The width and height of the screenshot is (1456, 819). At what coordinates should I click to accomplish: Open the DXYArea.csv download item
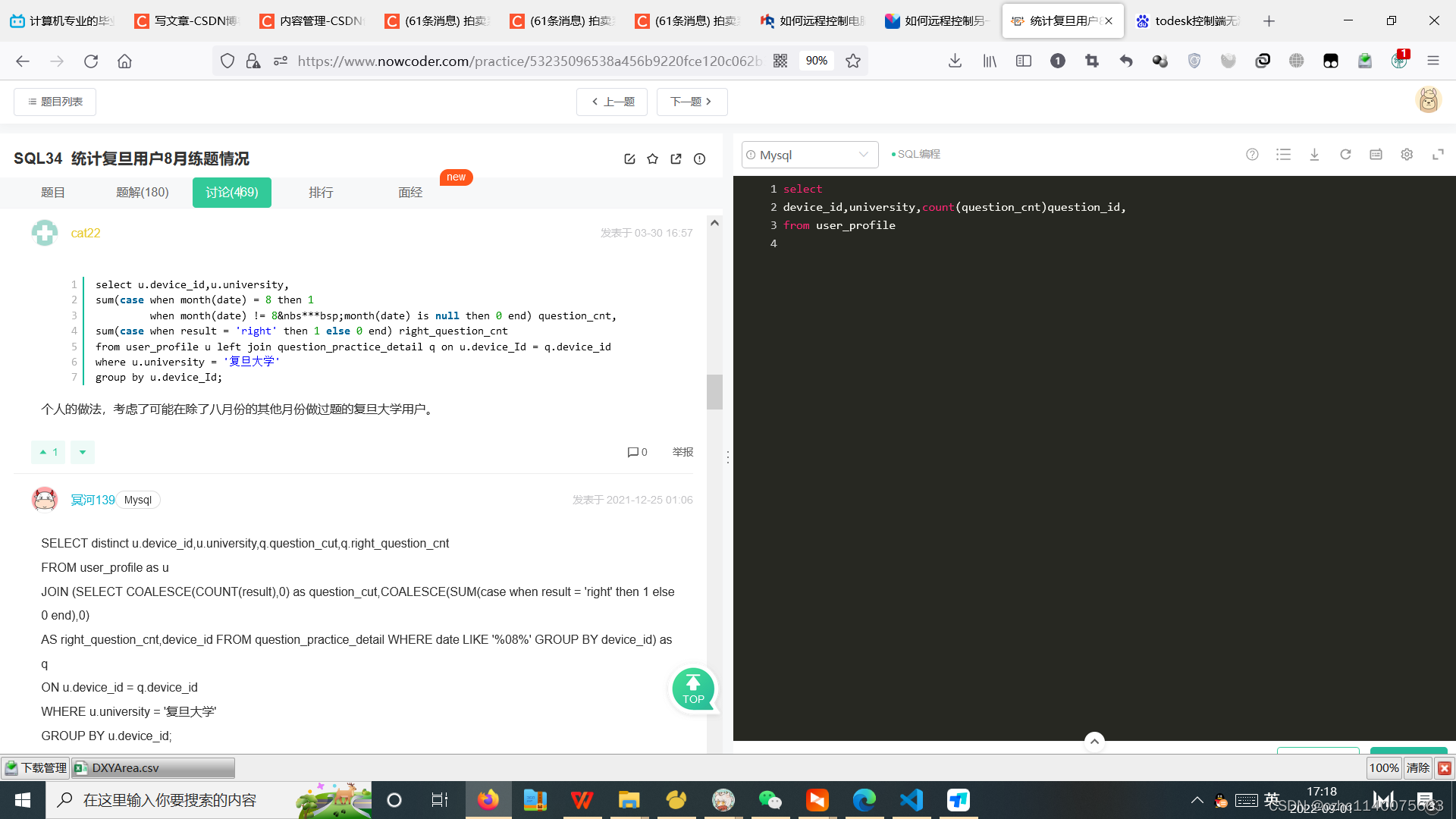click(x=154, y=768)
